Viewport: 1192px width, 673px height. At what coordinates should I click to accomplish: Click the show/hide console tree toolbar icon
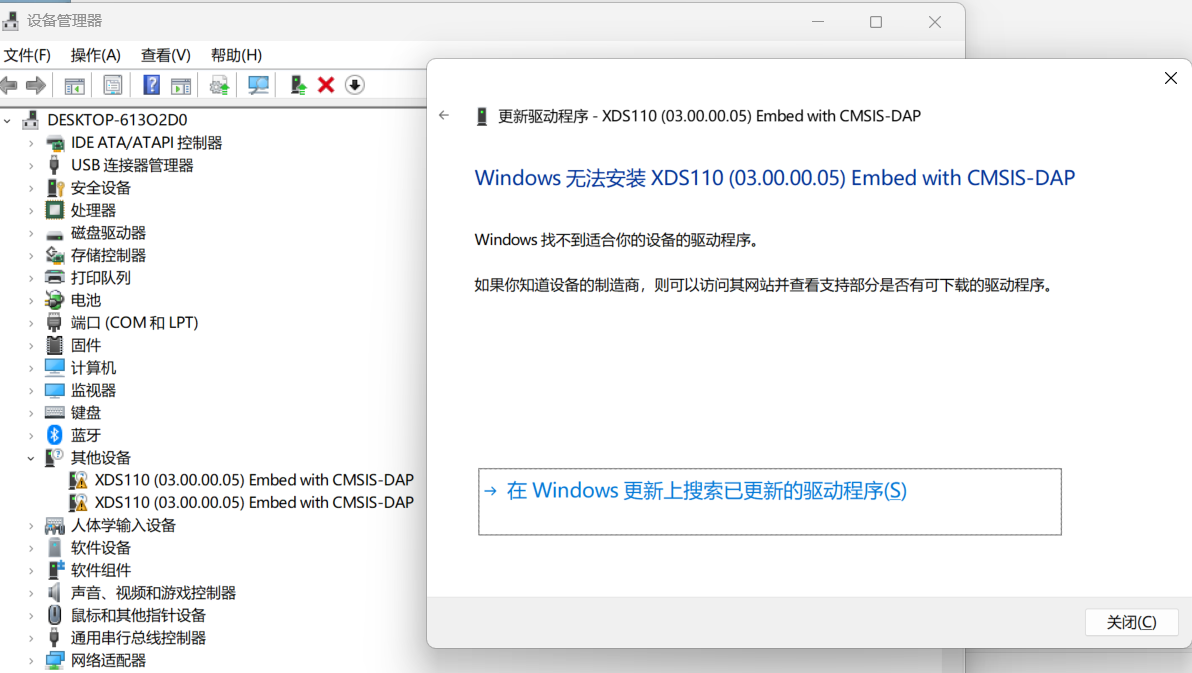point(74,85)
